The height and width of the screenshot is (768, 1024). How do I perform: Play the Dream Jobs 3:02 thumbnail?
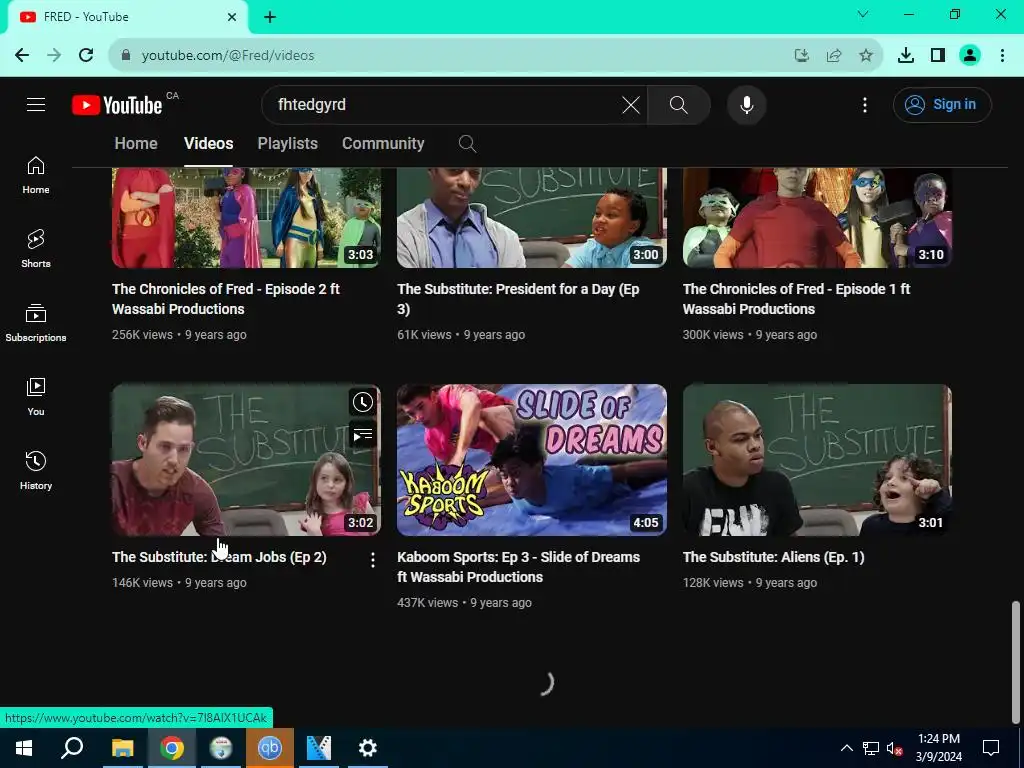click(x=246, y=460)
